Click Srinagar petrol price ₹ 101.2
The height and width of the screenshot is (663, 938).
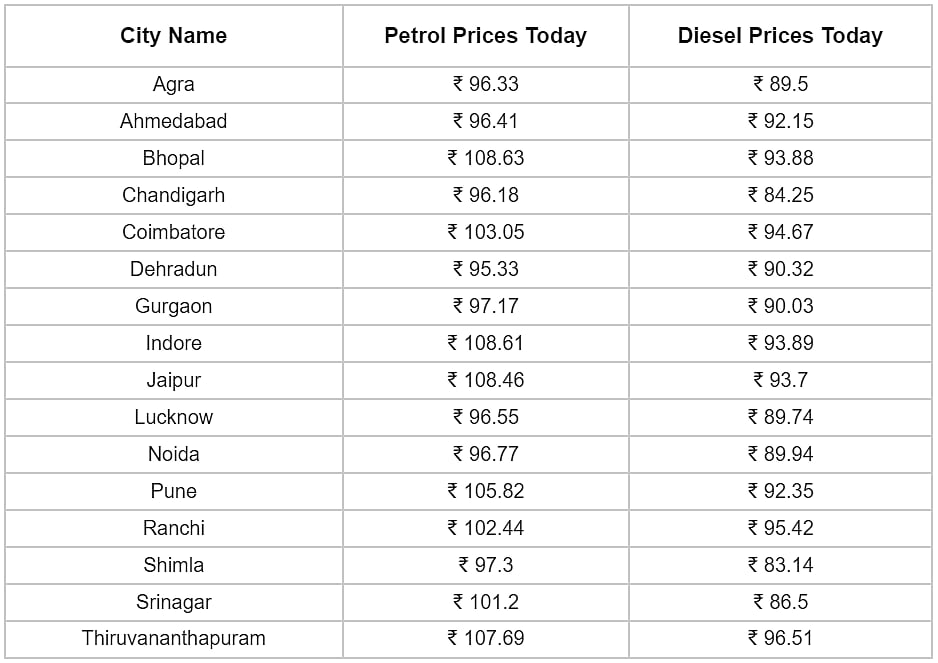pyautogui.click(x=485, y=602)
